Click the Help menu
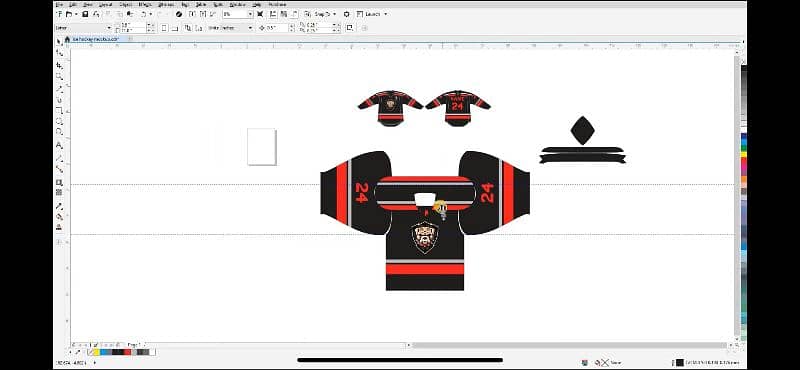800x370 pixels. [256, 5]
